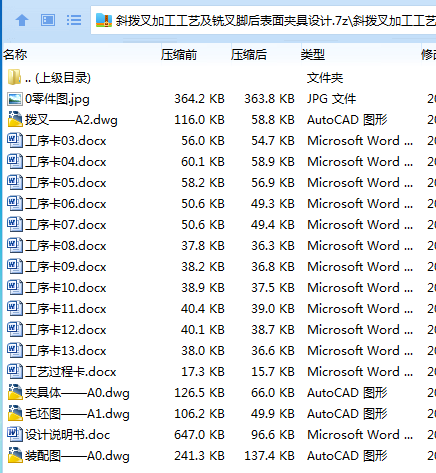Click the Word icon of 工序卡10.docx
The width and height of the screenshot is (436, 473).
tap(15, 287)
